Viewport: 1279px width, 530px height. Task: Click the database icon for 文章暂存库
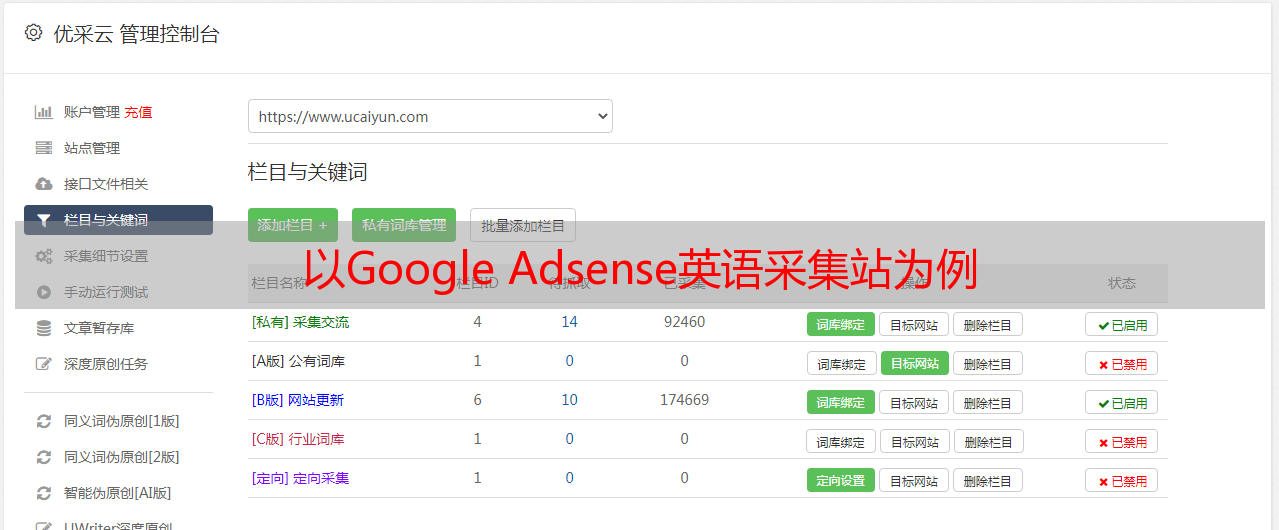point(43,328)
